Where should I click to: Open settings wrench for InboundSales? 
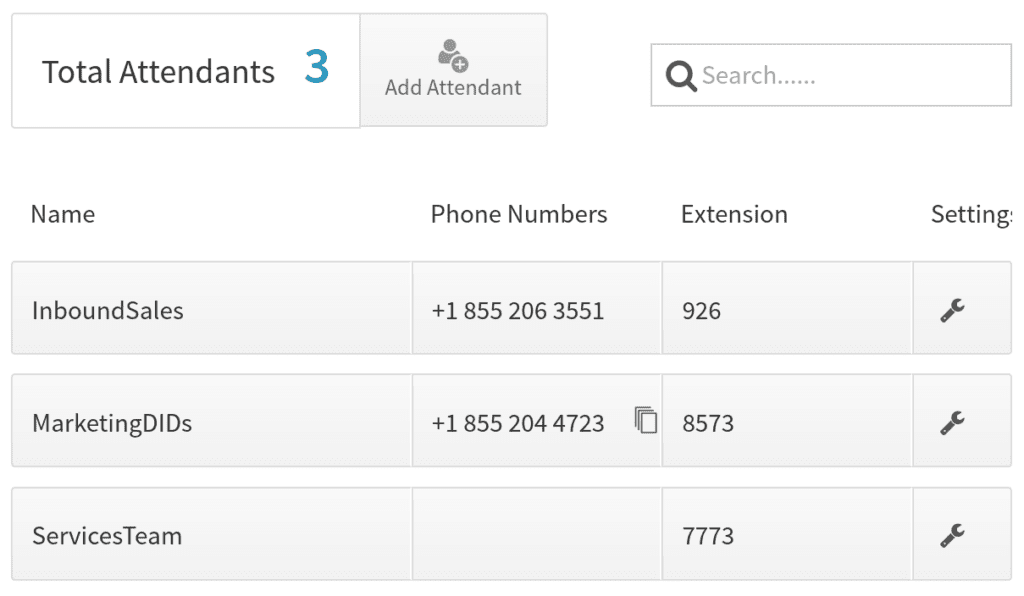(952, 311)
